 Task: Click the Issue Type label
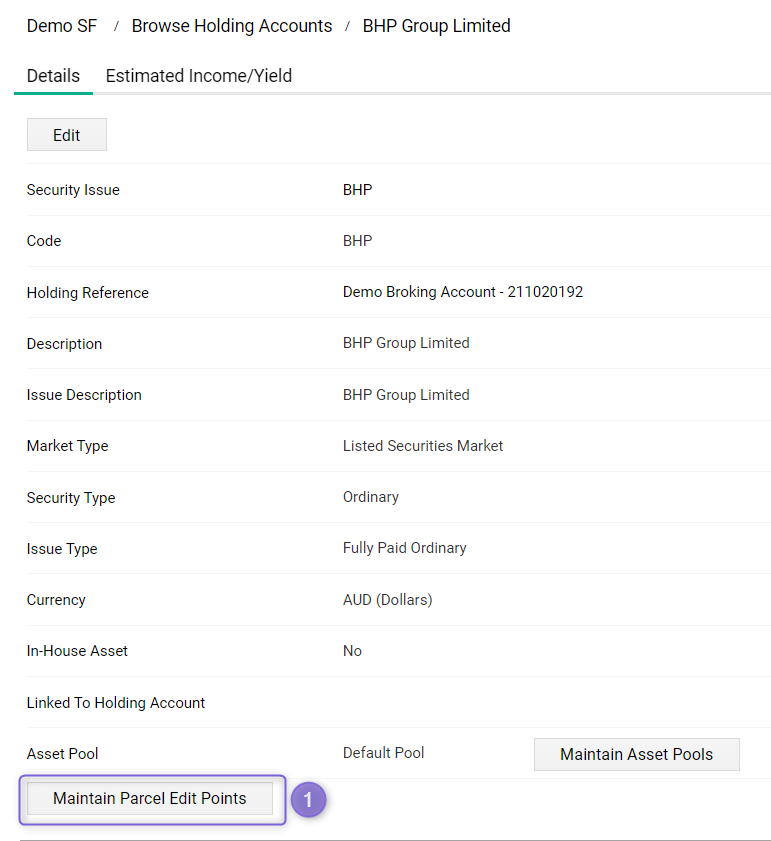(62, 549)
